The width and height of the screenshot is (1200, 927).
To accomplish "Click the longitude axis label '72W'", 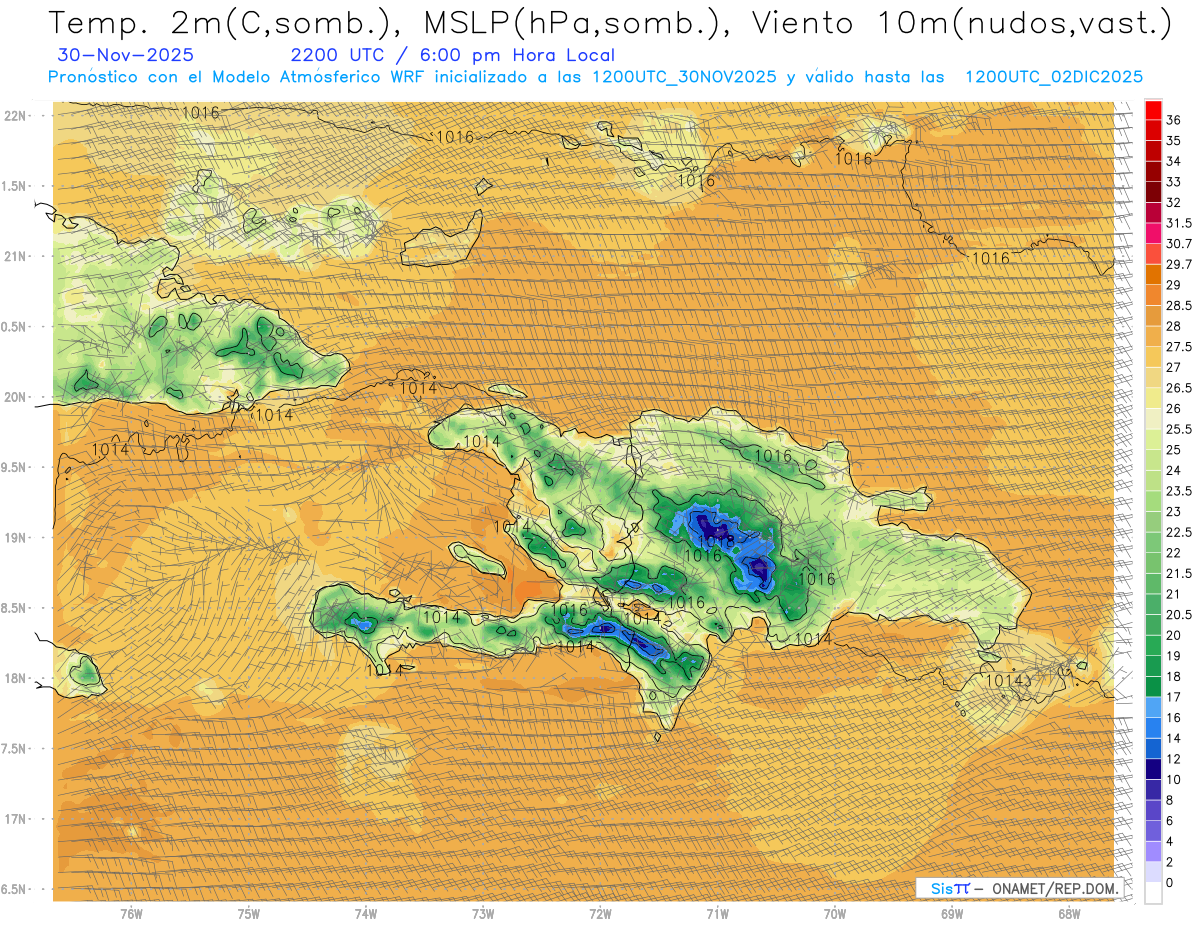I will [600, 914].
